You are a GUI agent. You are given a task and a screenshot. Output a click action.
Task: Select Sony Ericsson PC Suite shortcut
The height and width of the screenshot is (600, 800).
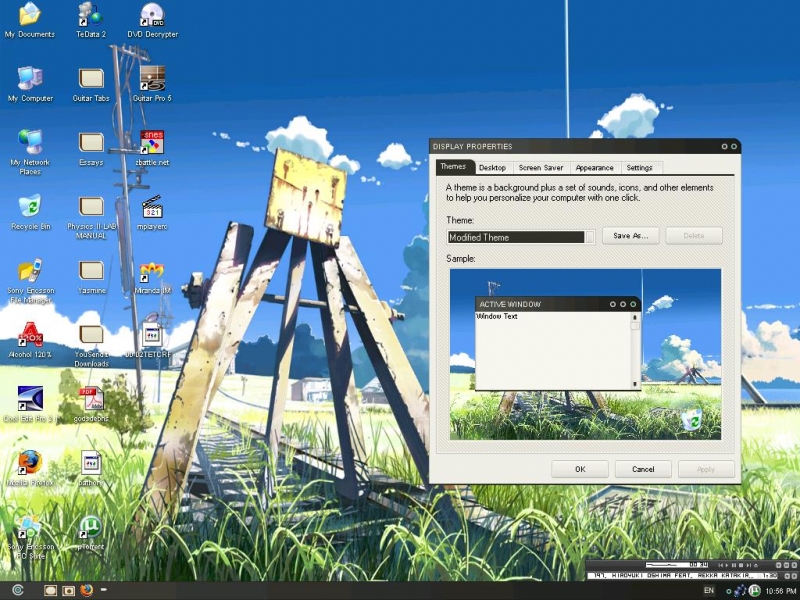tap(30, 537)
